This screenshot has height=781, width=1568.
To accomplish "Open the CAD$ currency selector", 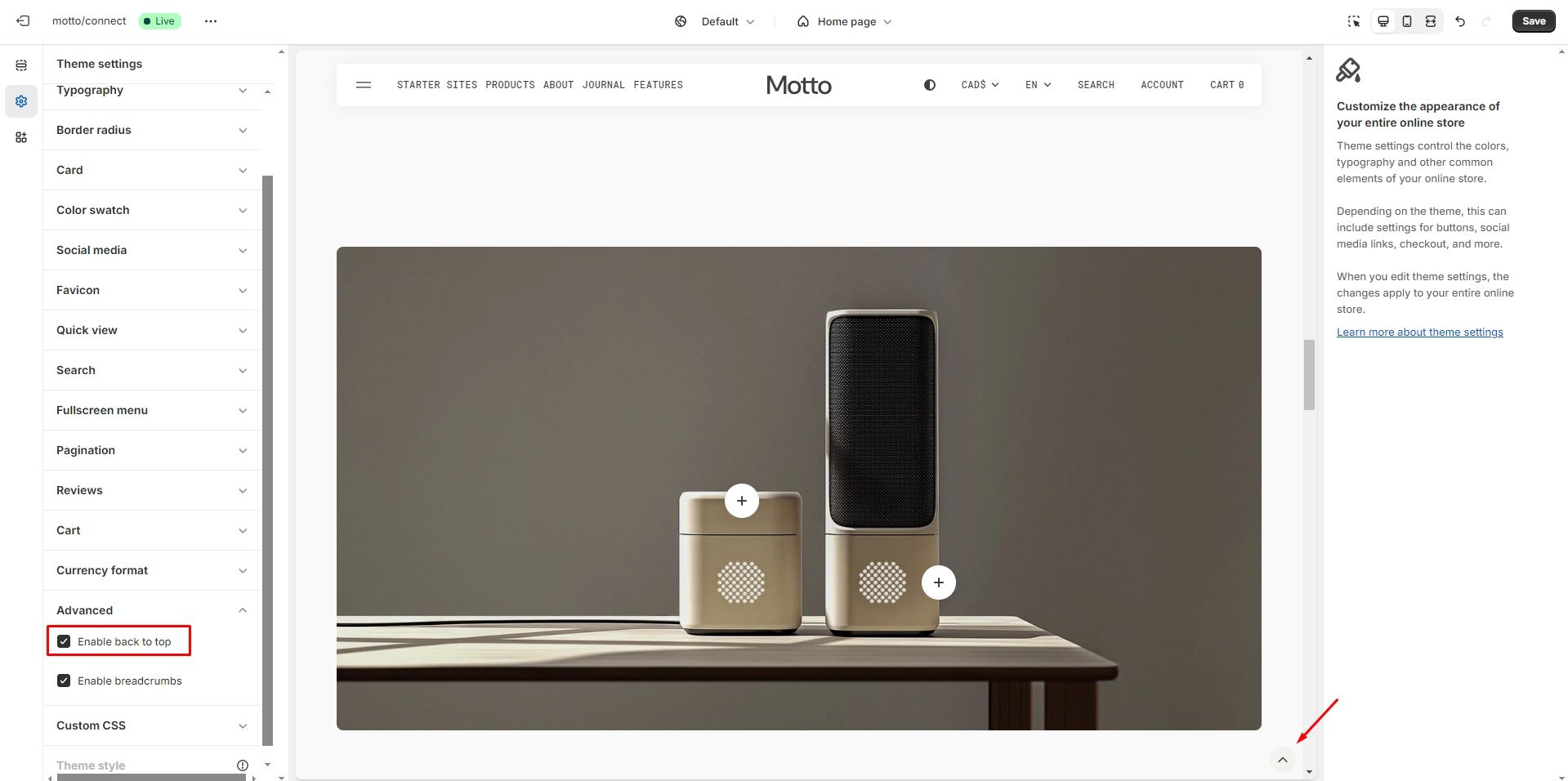I will pyautogui.click(x=980, y=85).
